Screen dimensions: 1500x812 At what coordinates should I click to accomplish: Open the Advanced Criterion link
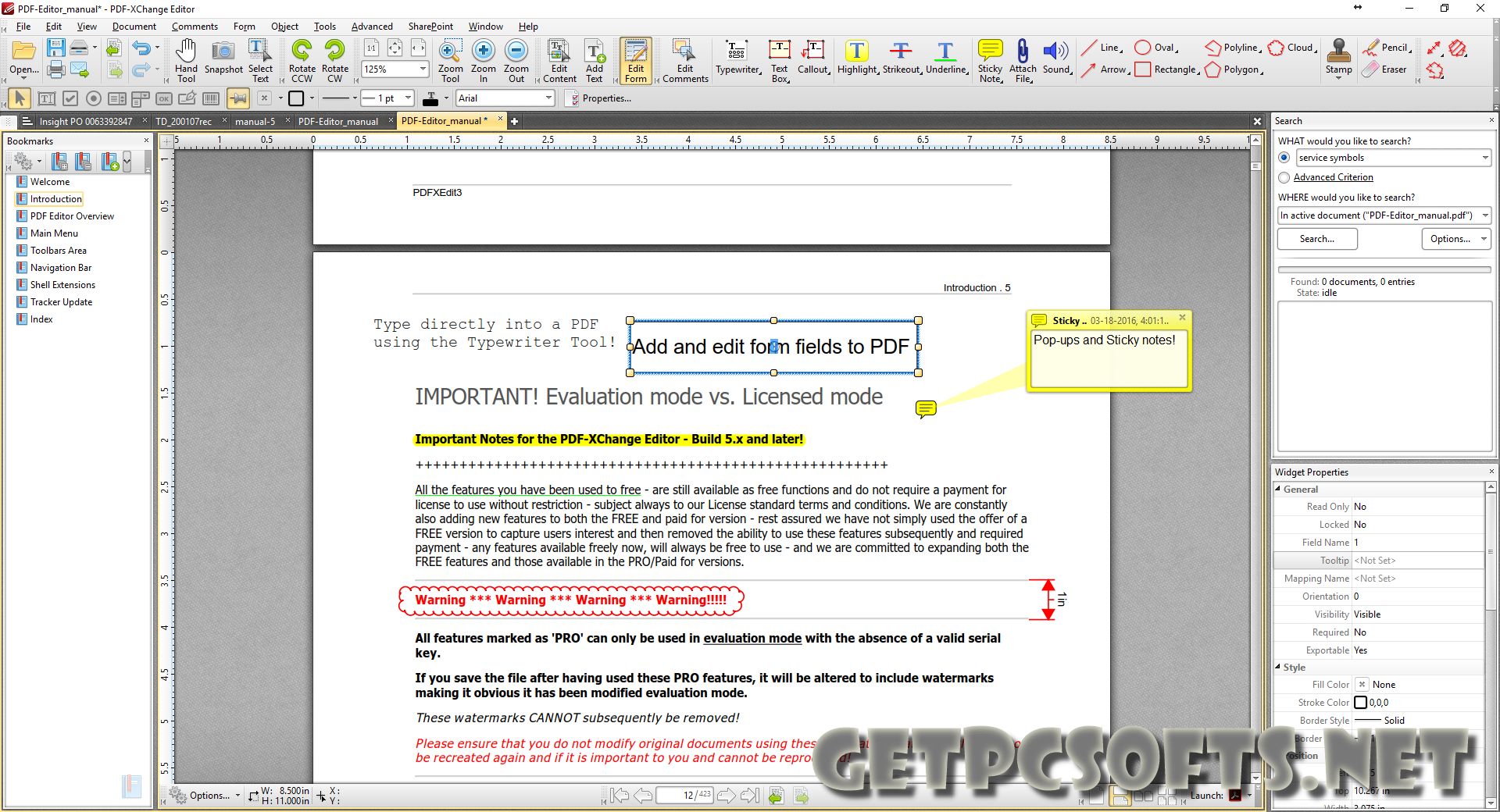(1333, 178)
